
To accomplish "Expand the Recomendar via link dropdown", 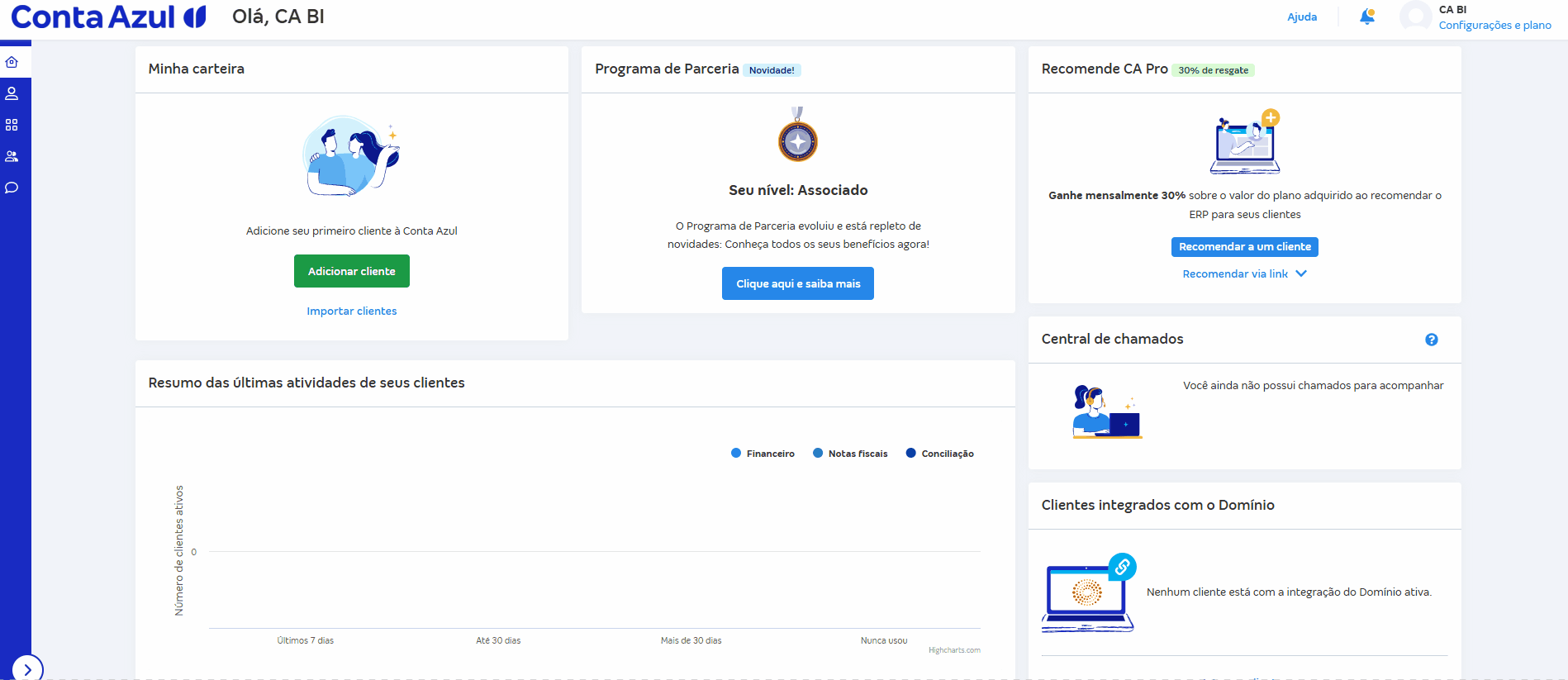I will point(1244,273).
